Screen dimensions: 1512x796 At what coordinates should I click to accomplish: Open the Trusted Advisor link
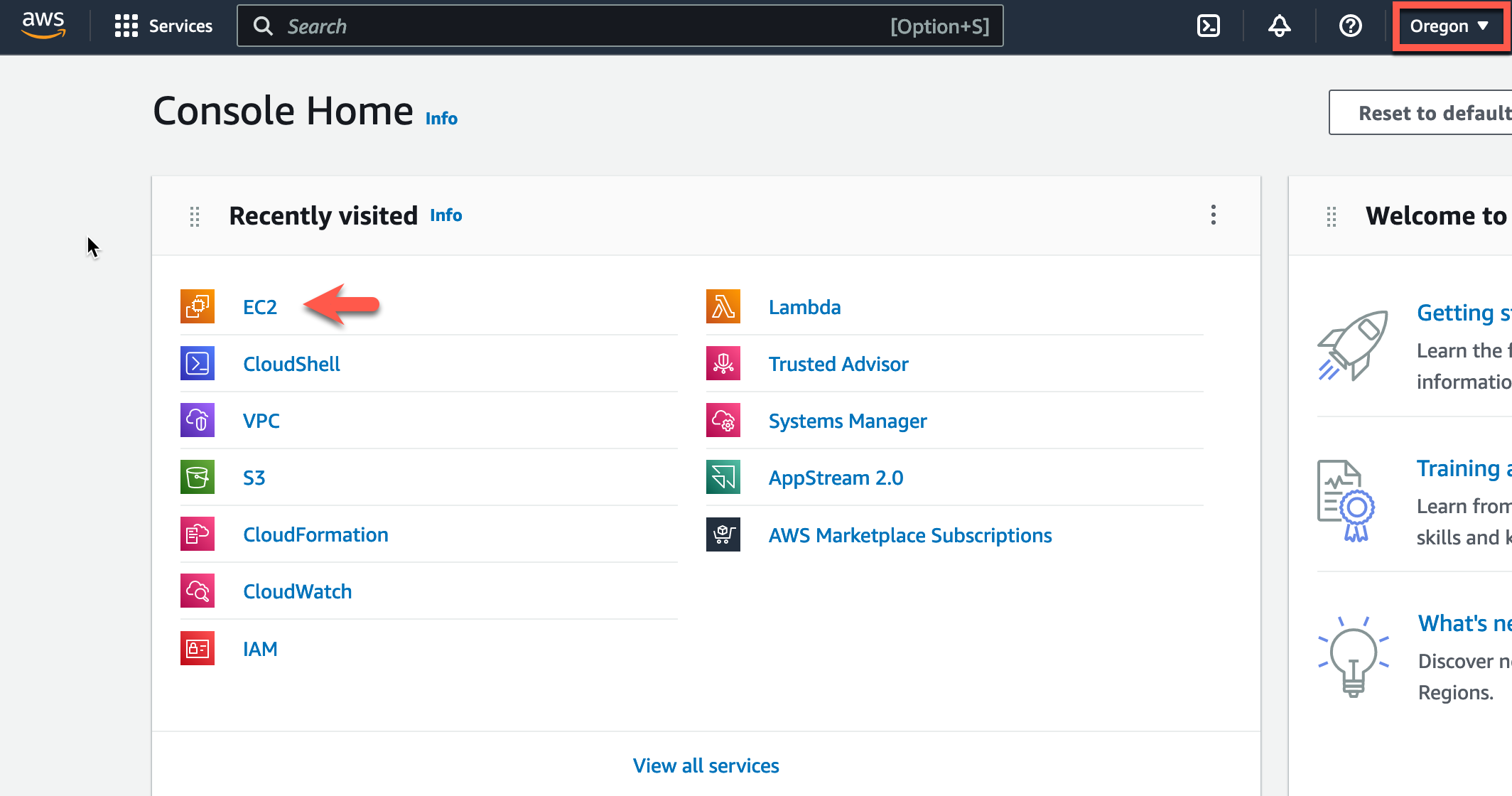click(838, 364)
